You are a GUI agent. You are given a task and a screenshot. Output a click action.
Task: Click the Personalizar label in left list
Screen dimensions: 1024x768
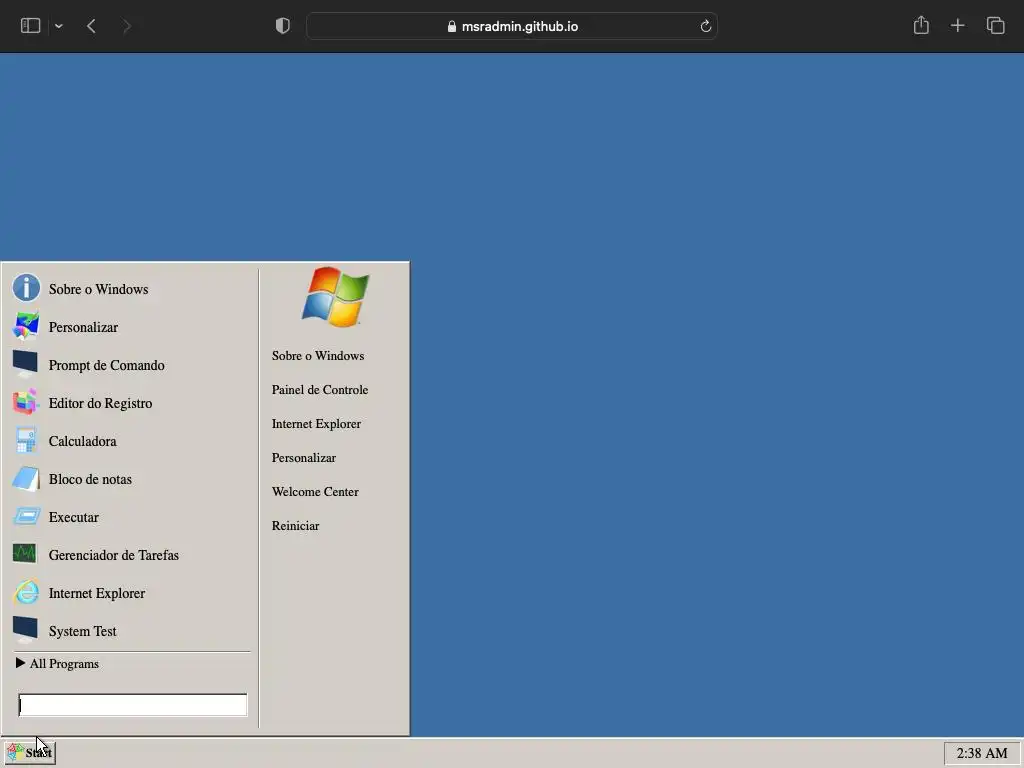pos(83,327)
